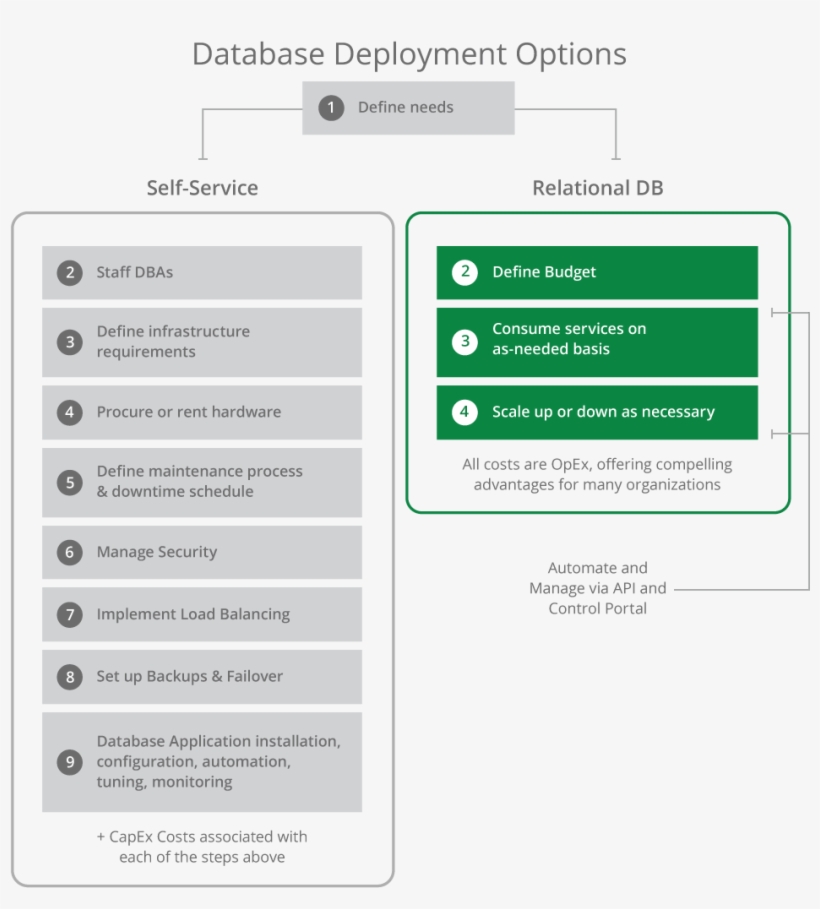Click the Scale up or down as necessary bar

(596, 411)
